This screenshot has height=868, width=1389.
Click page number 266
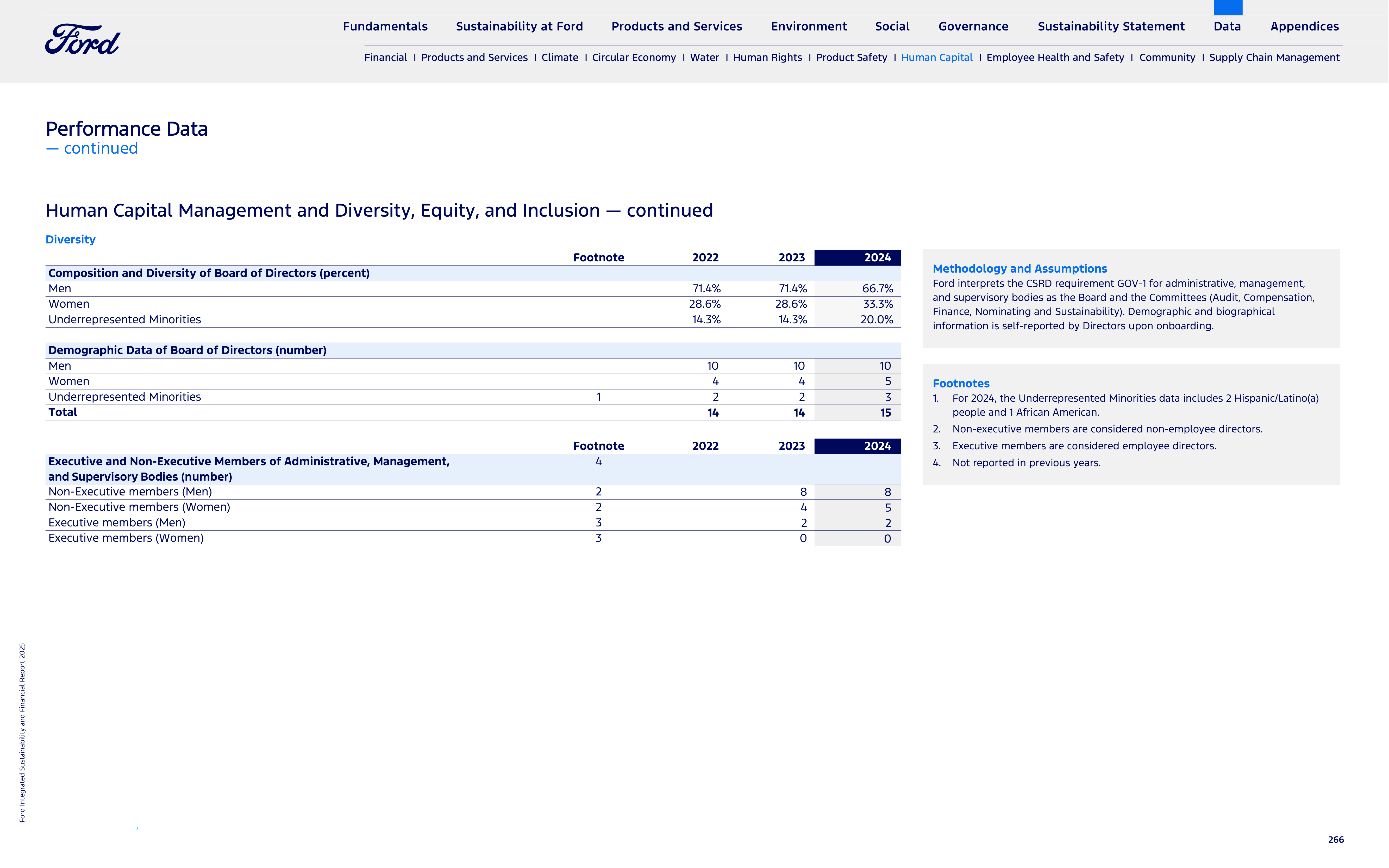pyautogui.click(x=1336, y=839)
